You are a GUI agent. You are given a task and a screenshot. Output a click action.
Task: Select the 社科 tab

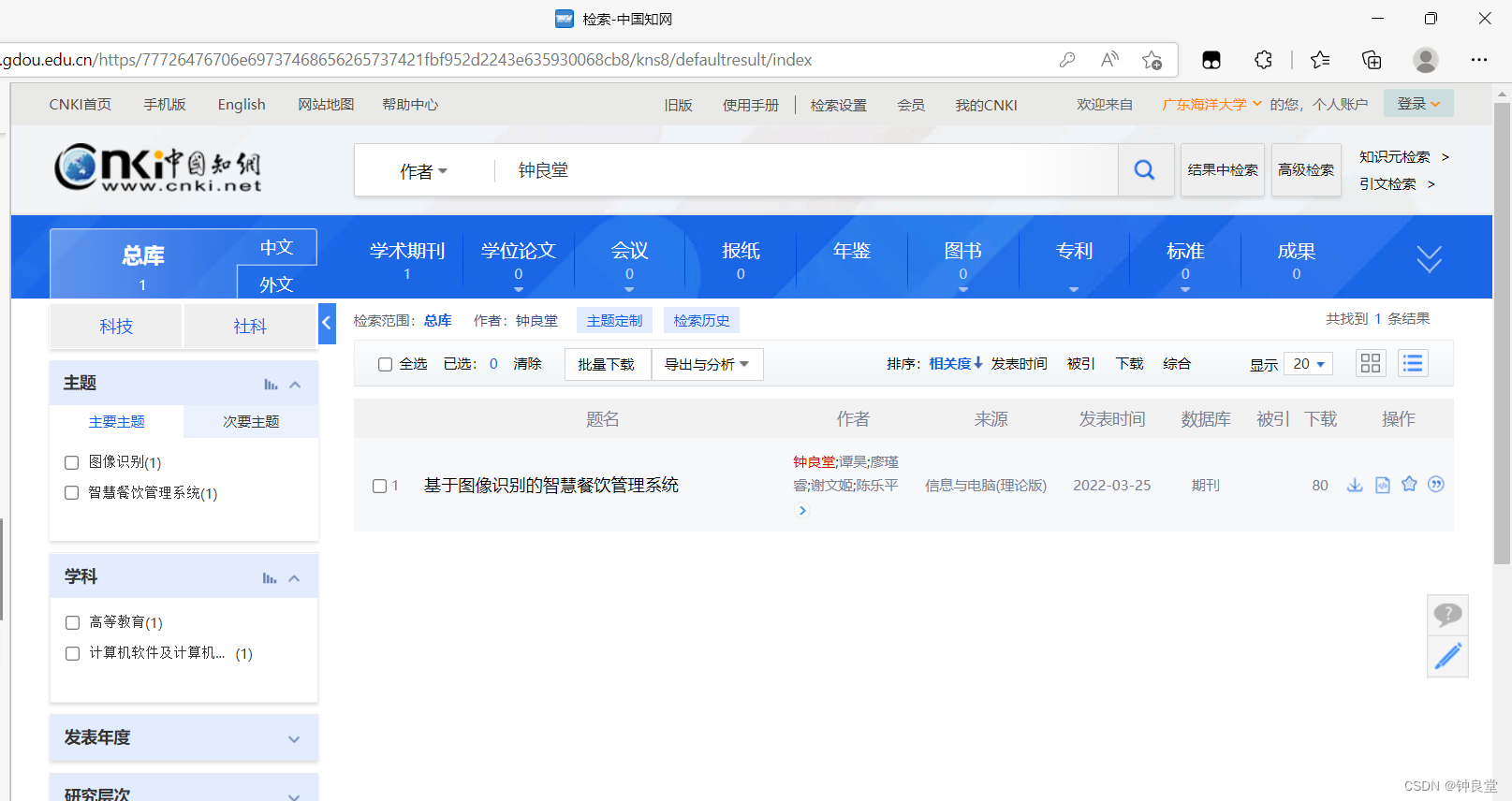click(x=250, y=326)
